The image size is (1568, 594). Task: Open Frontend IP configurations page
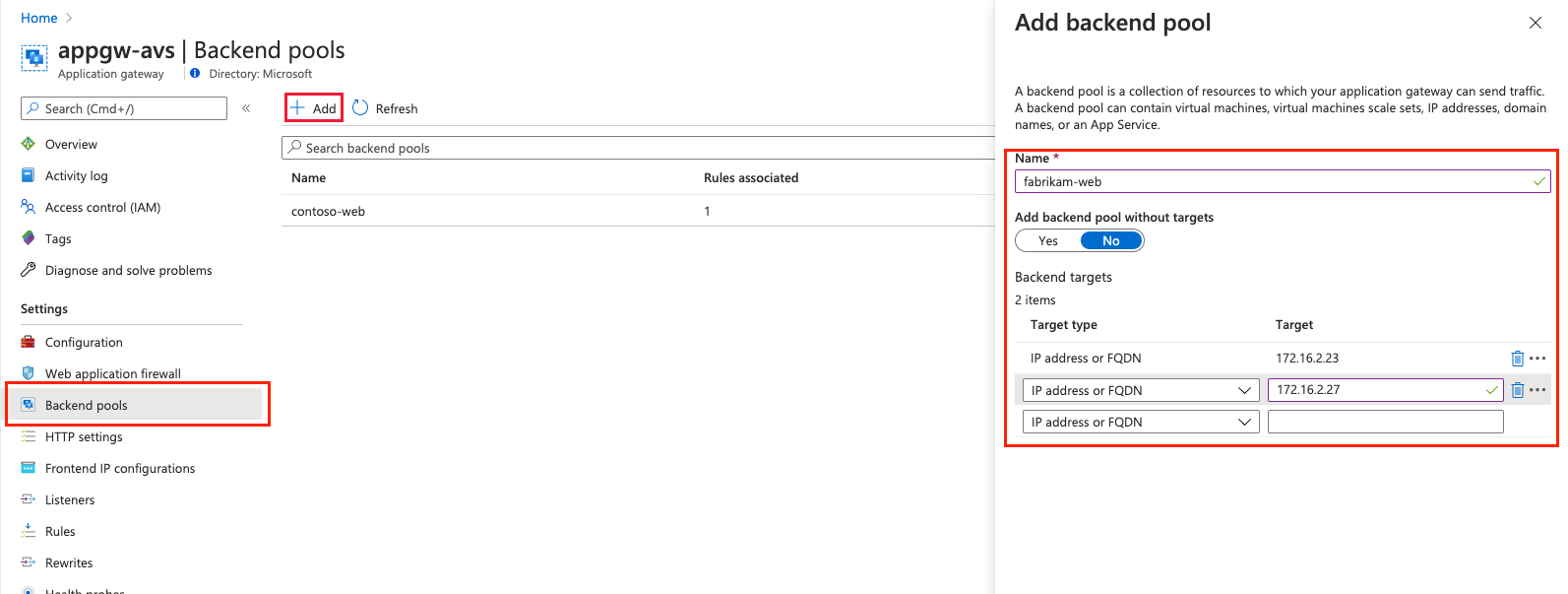click(x=120, y=468)
